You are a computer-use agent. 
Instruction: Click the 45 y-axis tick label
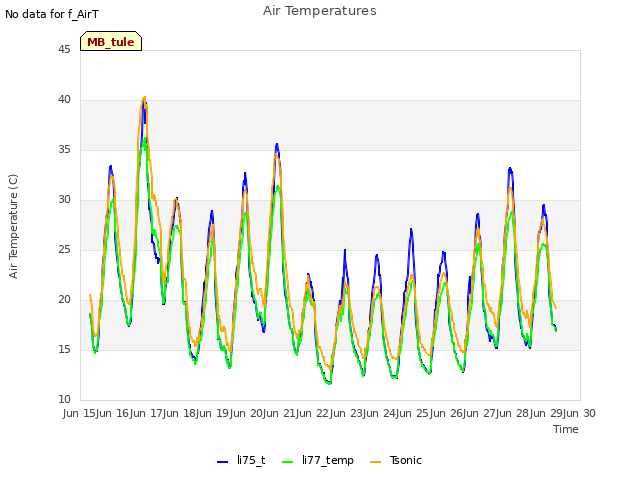click(64, 49)
